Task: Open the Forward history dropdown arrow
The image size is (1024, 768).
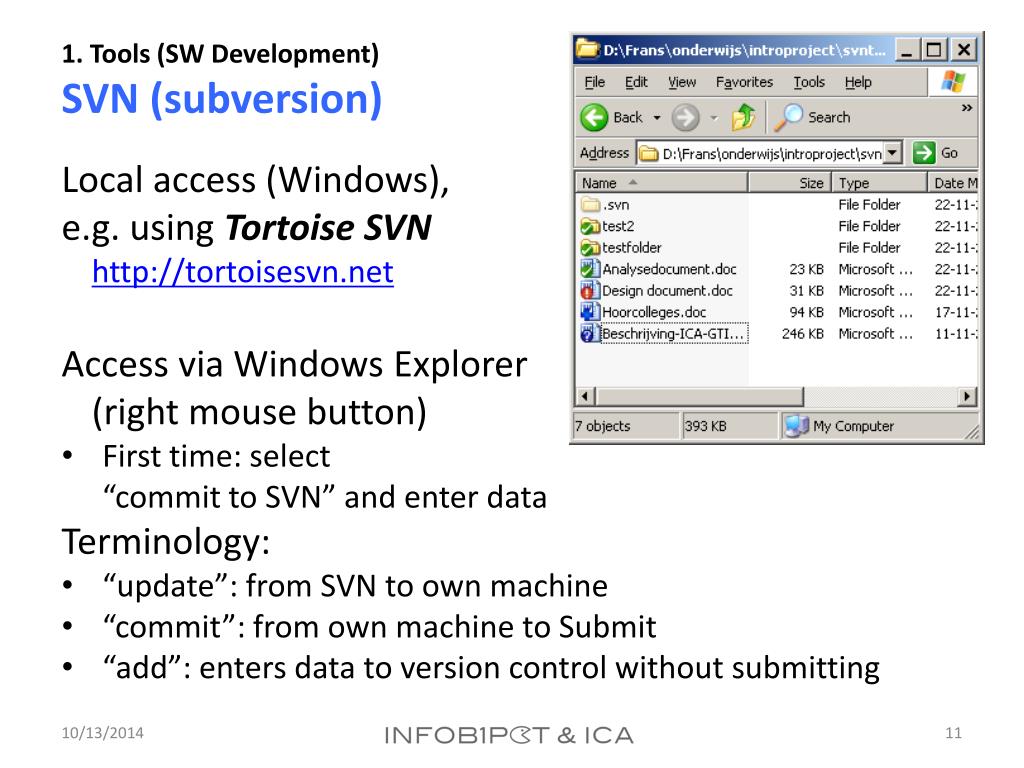Action: [714, 118]
